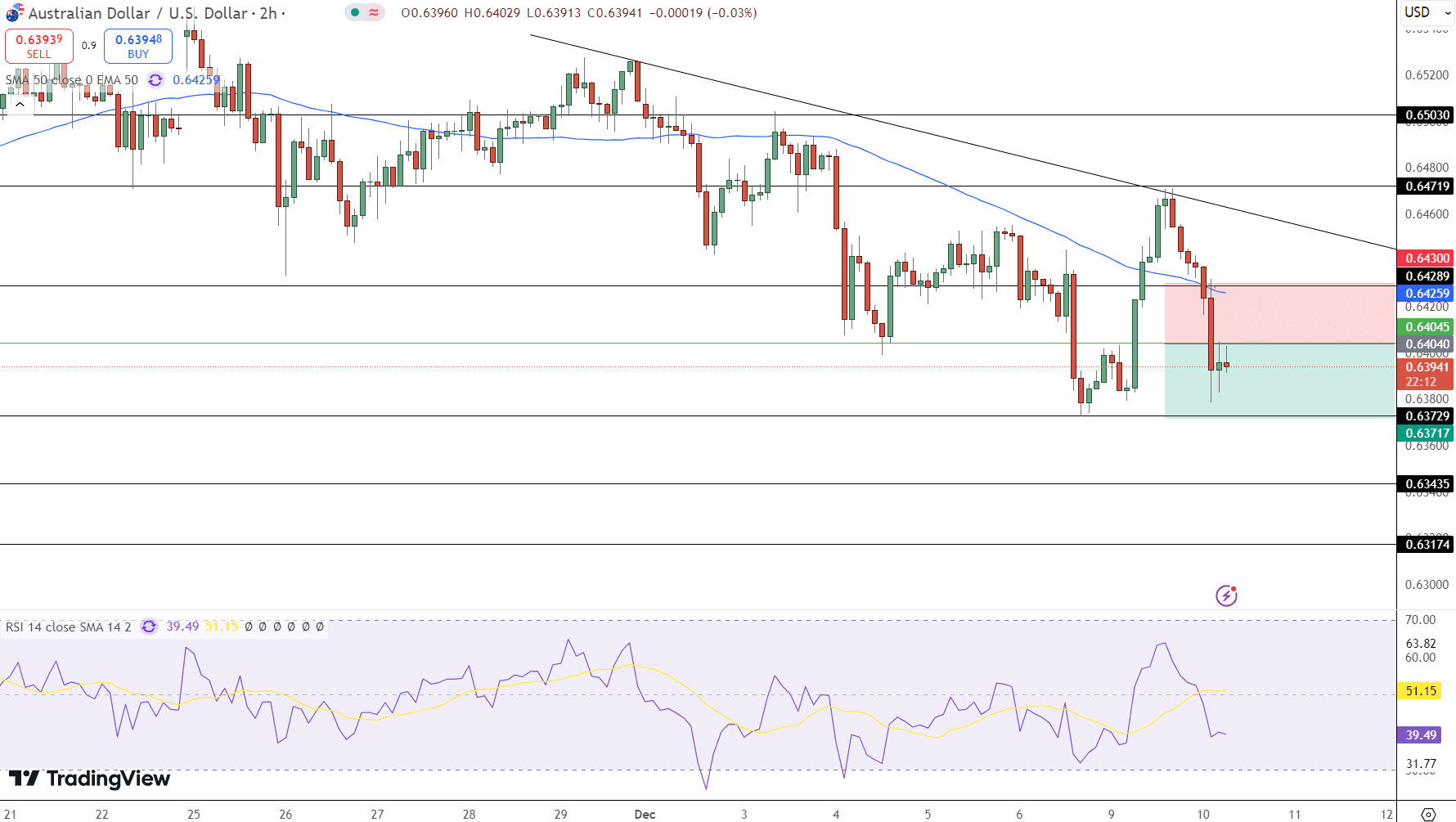Image resolution: width=1456 pixels, height=822 pixels.
Task: Click the Dec label on the time axis
Action: (645, 814)
